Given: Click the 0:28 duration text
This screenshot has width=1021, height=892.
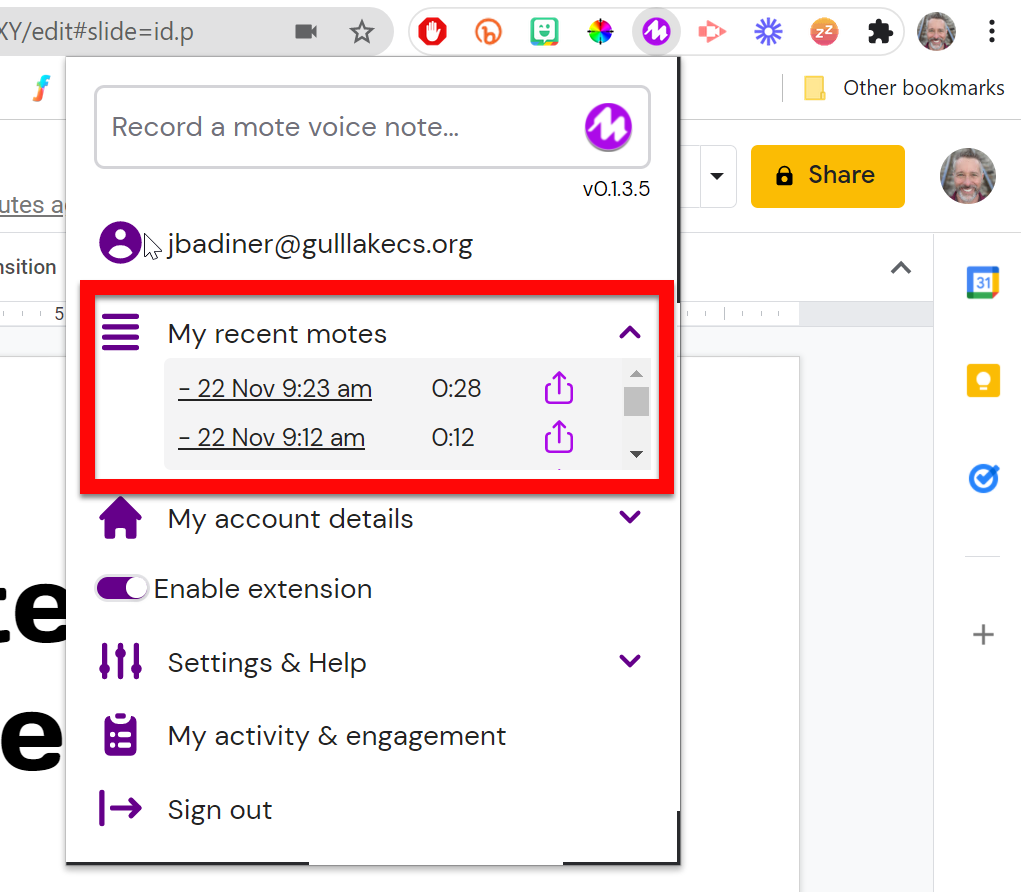Looking at the screenshot, I should coord(456,389).
